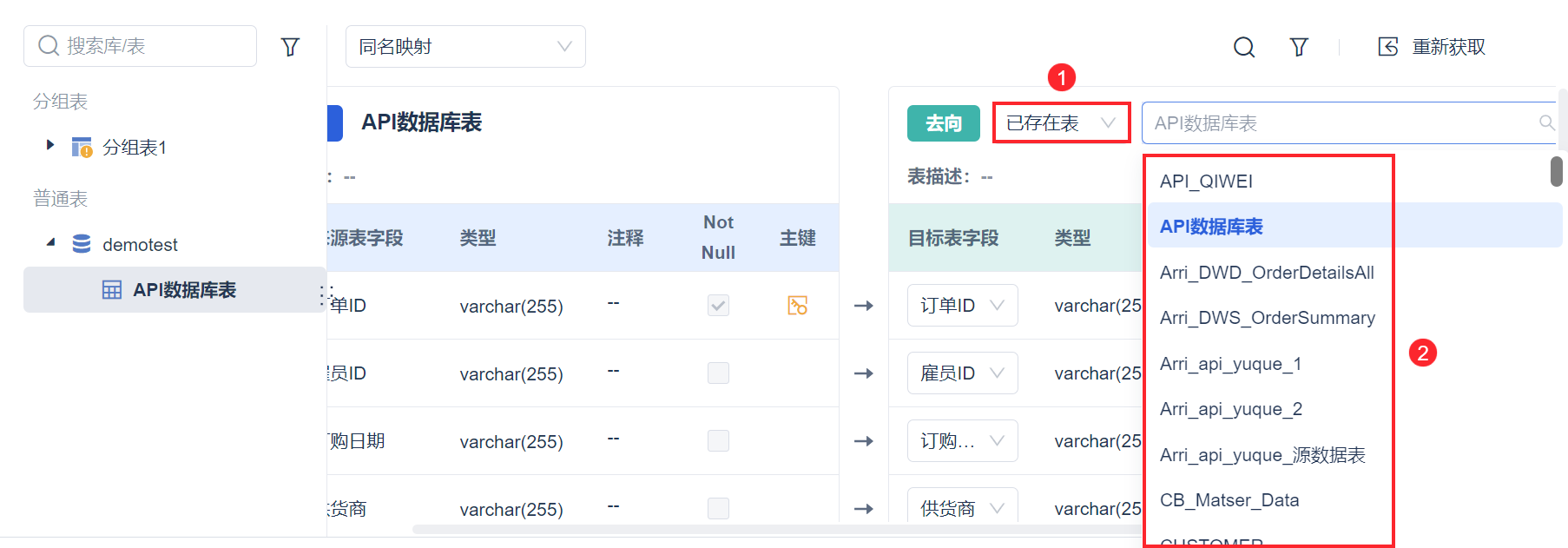Click the top-right filter funnel icon
This screenshot has width=1568, height=548.
pos(1299,47)
